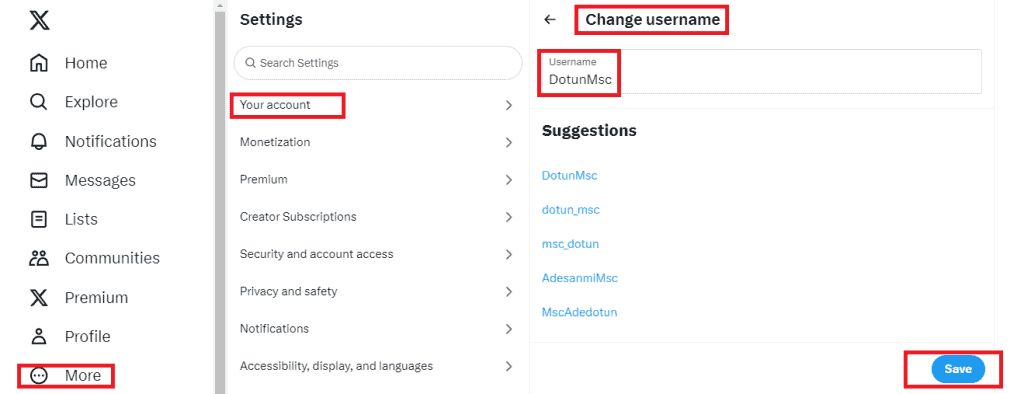The image size is (1024, 394).
Task: Click the Communities people icon
Action: coord(39,258)
